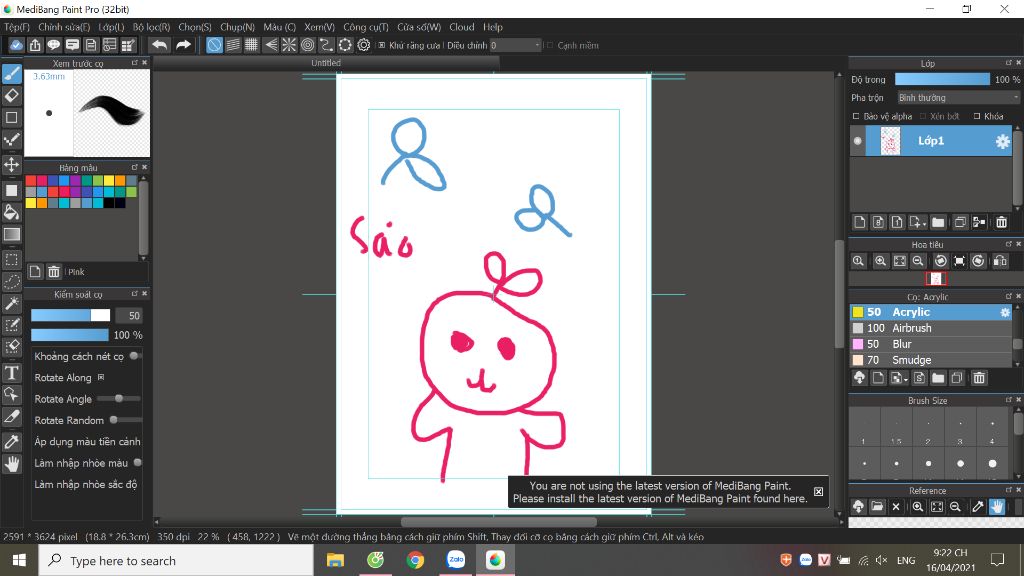Open snap settings gear in toolbar
This screenshot has height=576, width=1024.
click(x=364, y=45)
